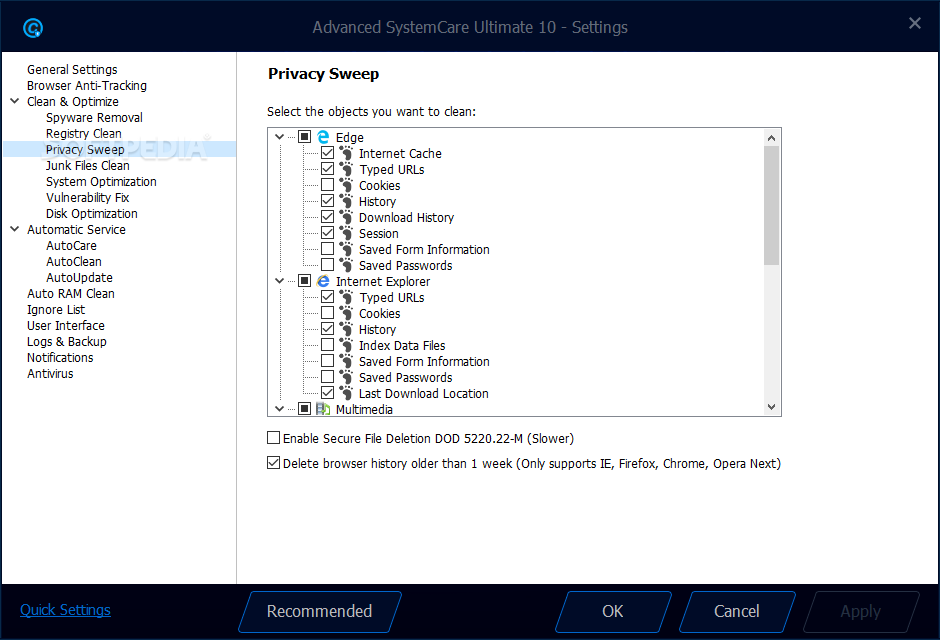Click footprint icon beside Index Data Files

click(x=346, y=345)
